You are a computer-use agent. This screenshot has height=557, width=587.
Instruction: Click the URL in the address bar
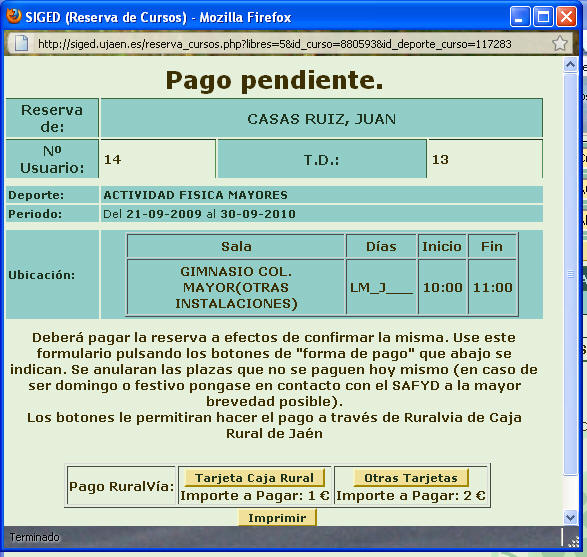[x=274, y=44]
